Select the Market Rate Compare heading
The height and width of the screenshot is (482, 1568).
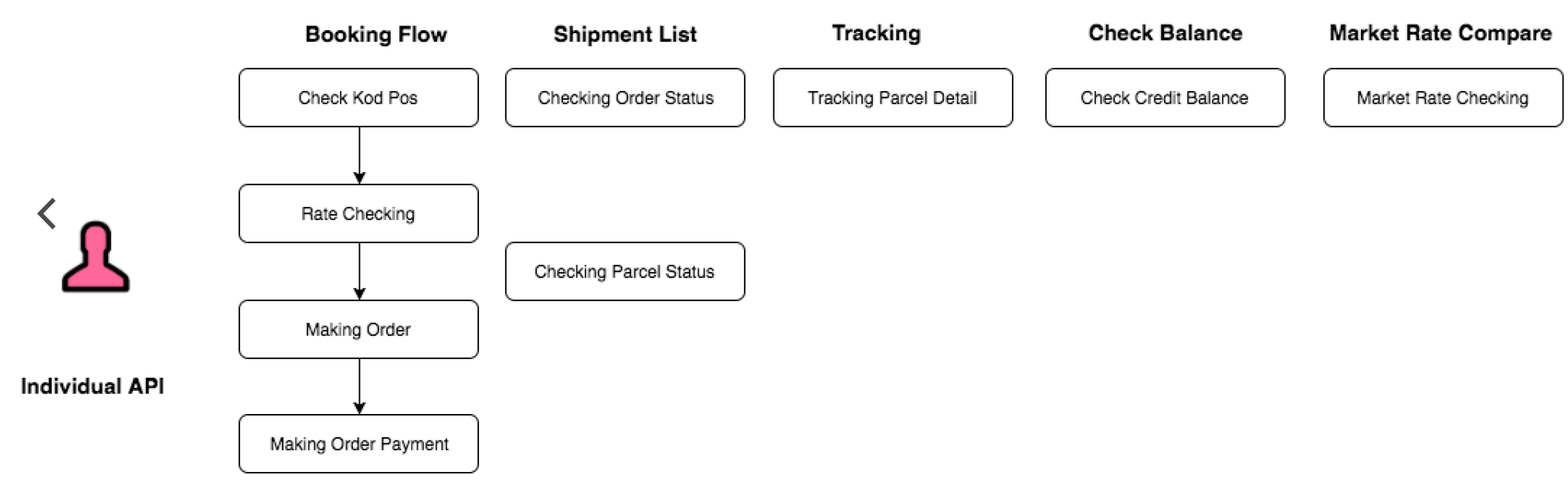[1441, 33]
